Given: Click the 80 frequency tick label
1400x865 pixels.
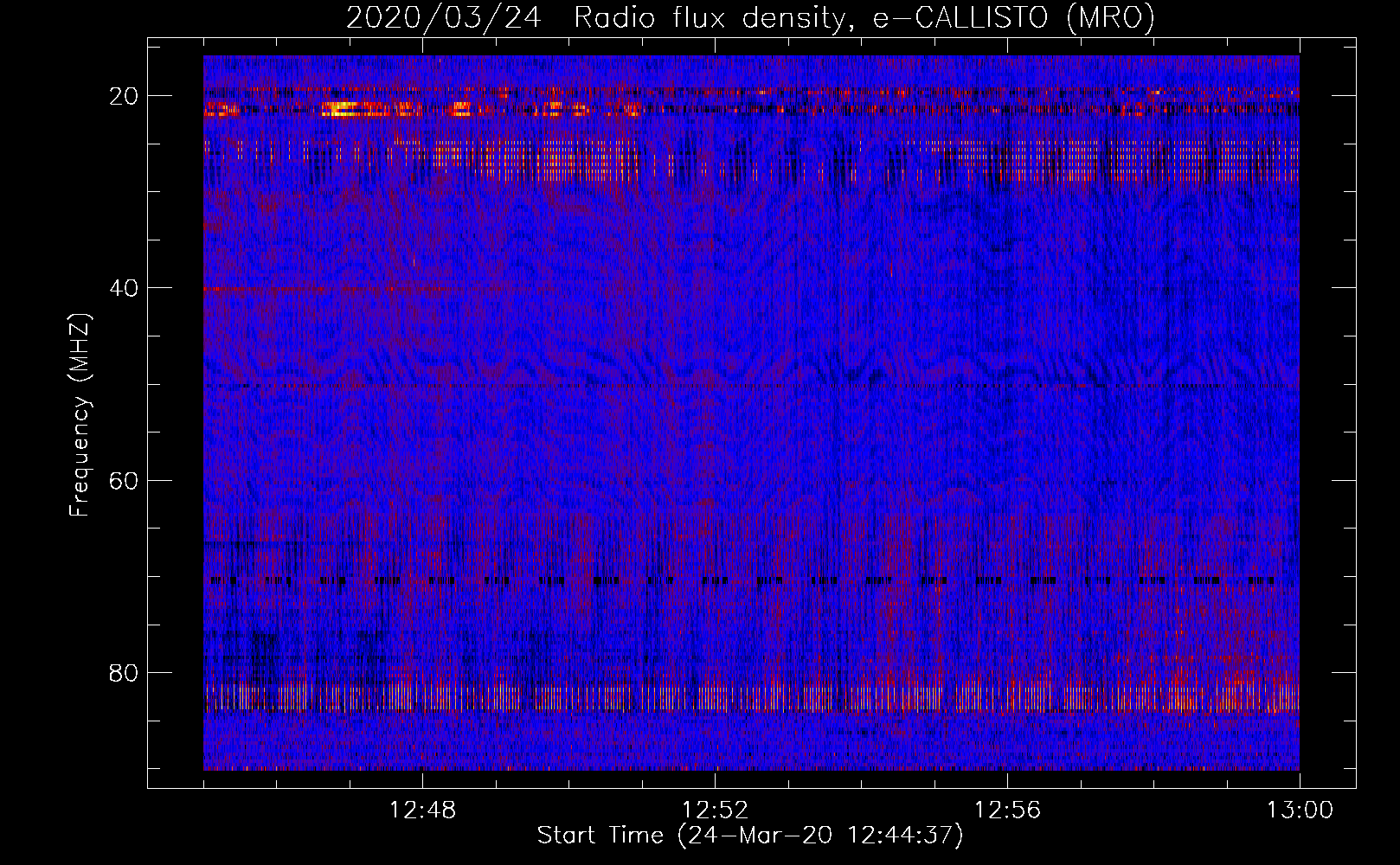Looking at the screenshot, I should click(125, 672).
